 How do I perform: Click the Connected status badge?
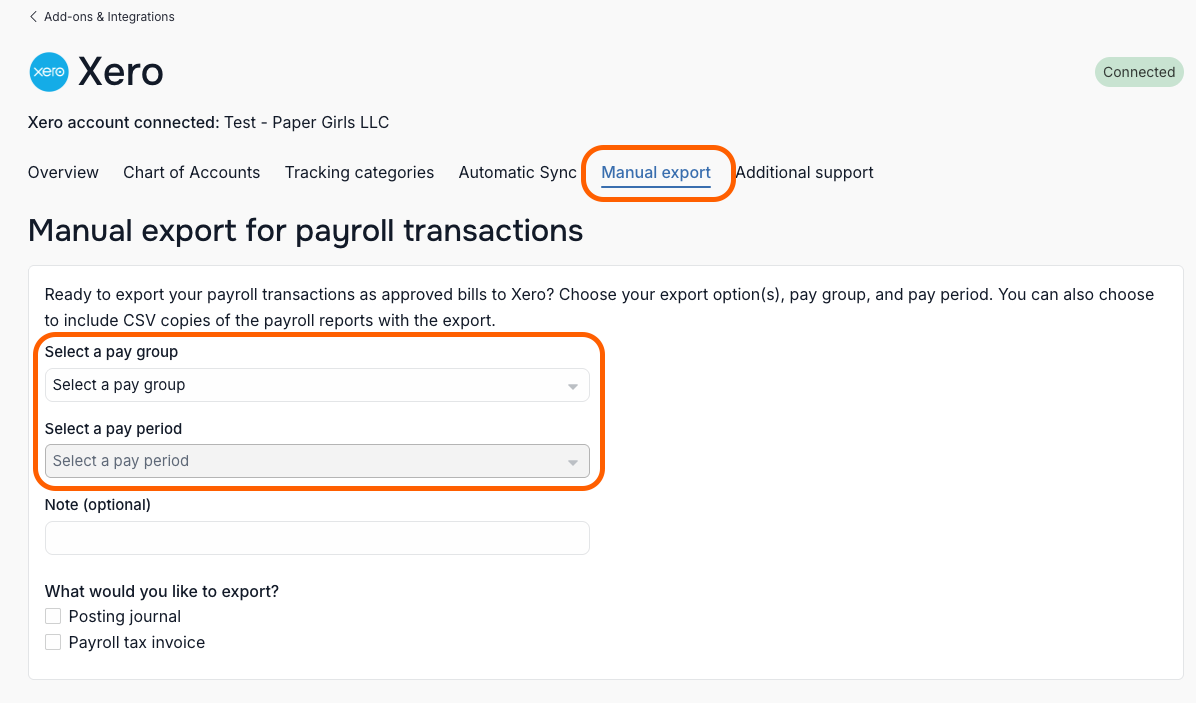[x=1139, y=72]
